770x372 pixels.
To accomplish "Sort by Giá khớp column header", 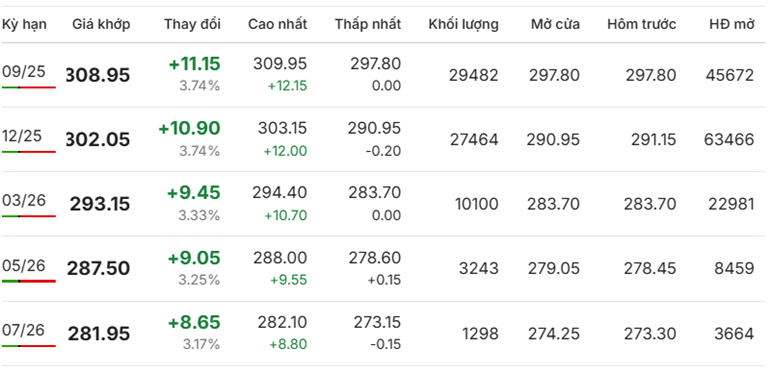I will coord(101,24).
